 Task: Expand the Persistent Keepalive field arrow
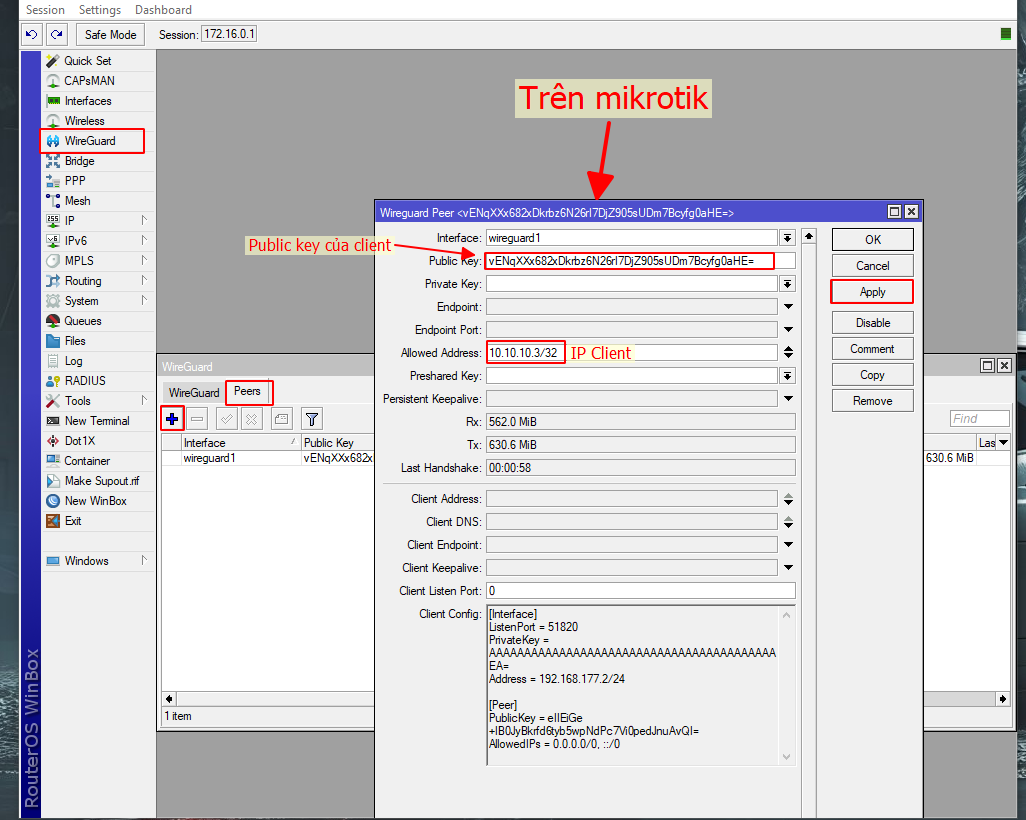click(x=788, y=399)
